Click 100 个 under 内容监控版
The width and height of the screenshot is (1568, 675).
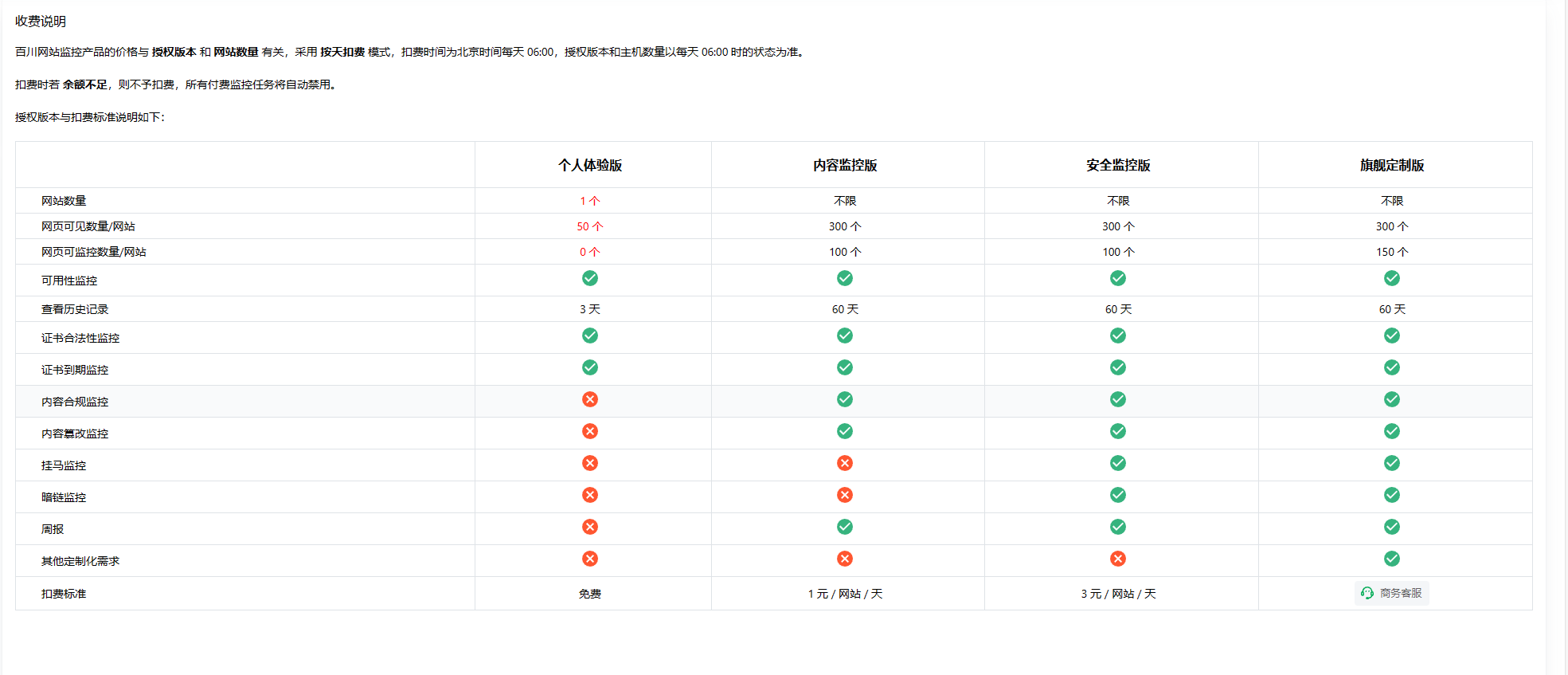pos(845,252)
